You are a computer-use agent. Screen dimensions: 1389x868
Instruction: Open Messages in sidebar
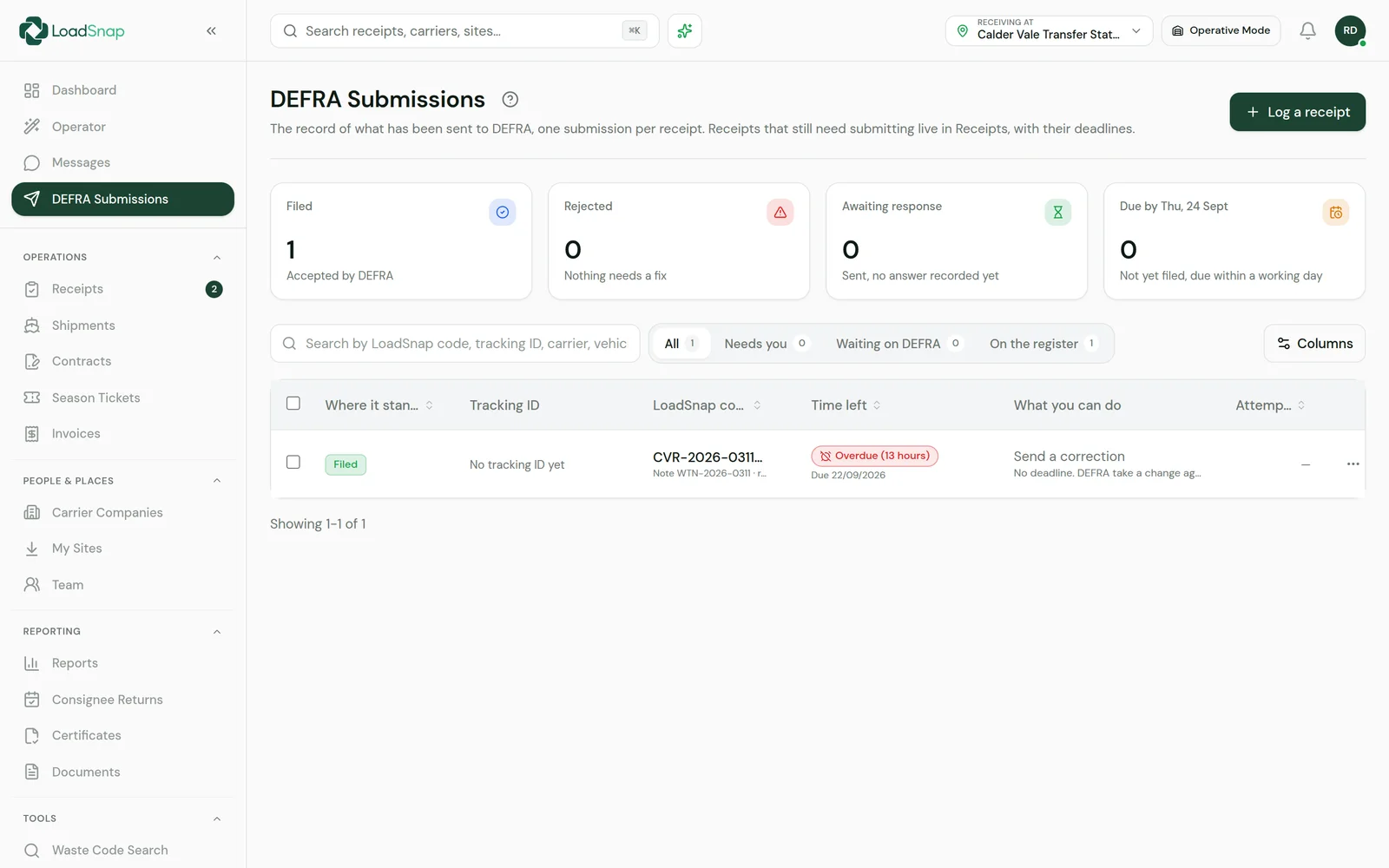point(122,163)
